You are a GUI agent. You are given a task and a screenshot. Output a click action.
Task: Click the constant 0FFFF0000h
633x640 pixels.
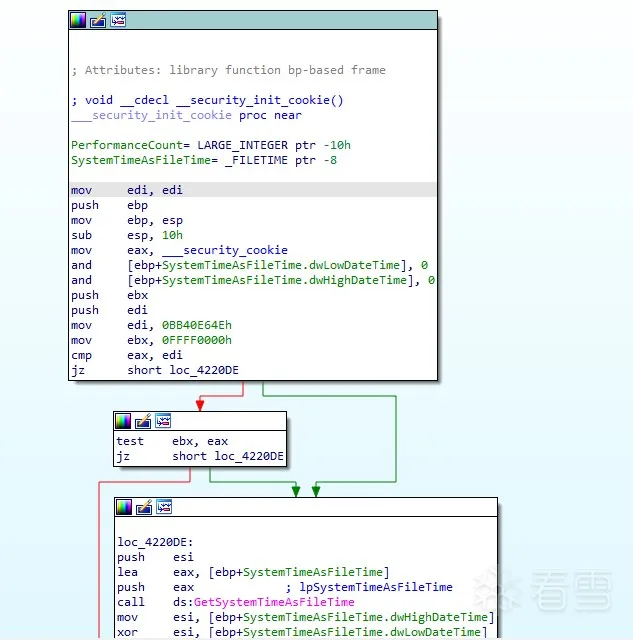coord(197,340)
